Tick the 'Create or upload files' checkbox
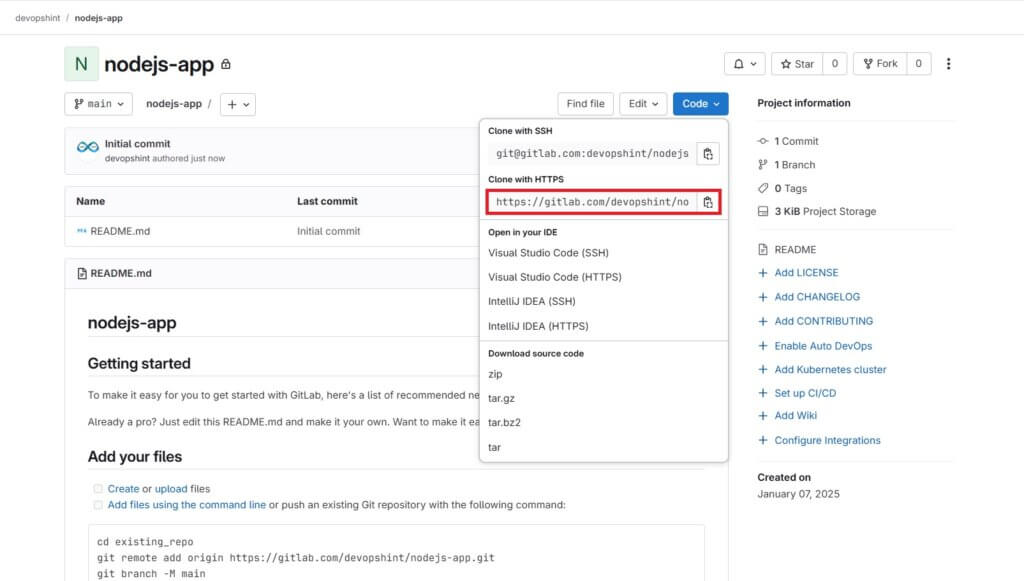Screen dimensions: 1024x581 click(x=98, y=489)
